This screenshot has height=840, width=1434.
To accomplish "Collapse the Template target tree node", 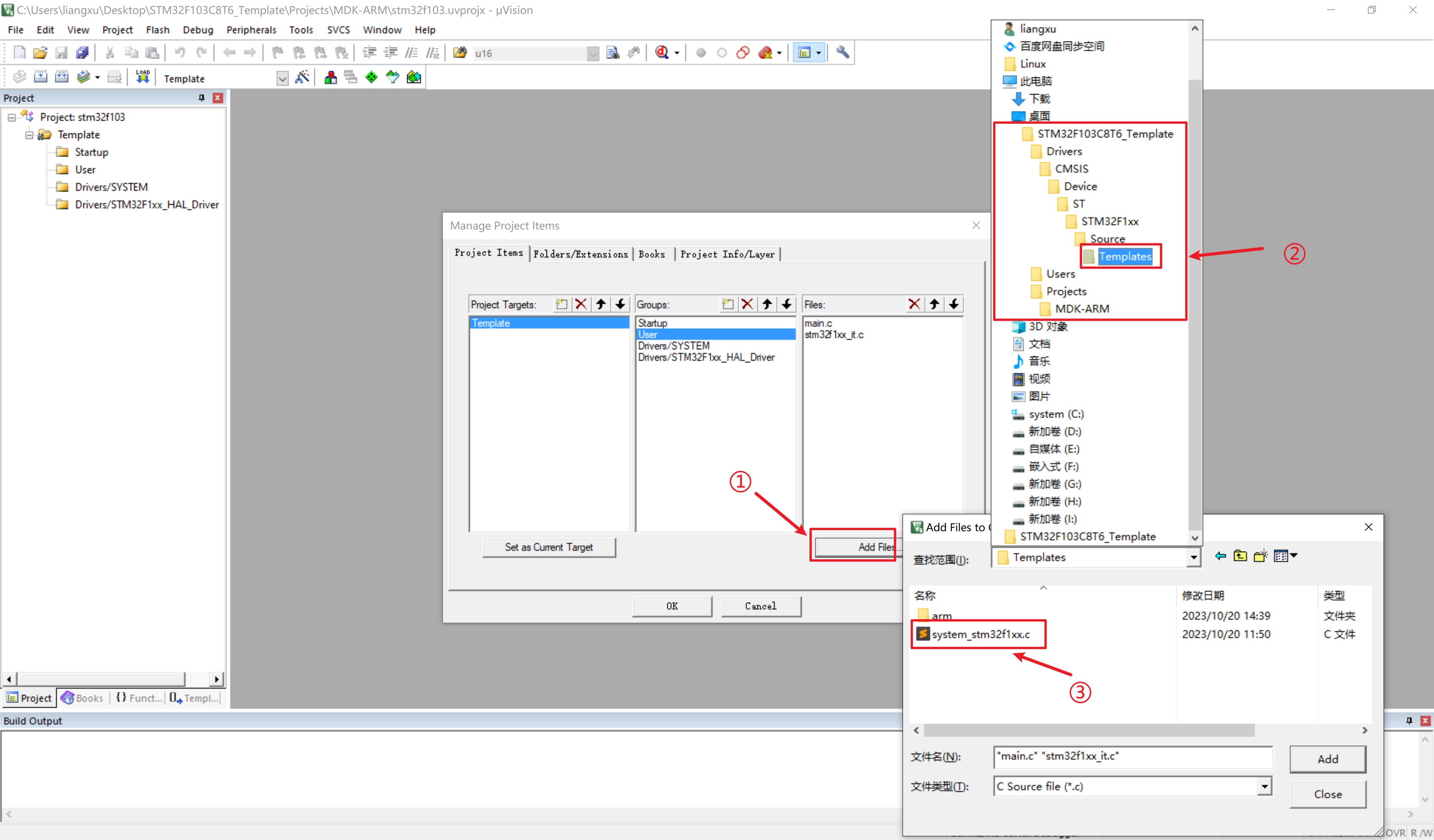I will click(x=29, y=135).
